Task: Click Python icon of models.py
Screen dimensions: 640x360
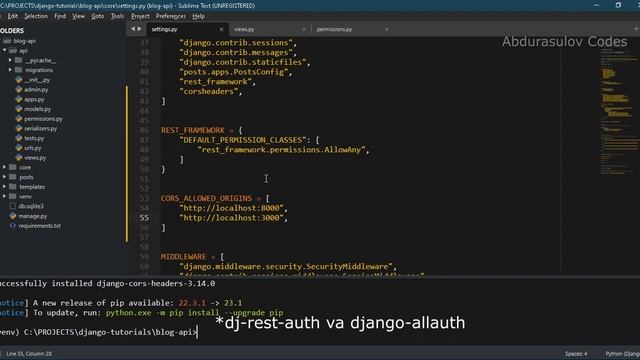Action: click(x=19, y=109)
